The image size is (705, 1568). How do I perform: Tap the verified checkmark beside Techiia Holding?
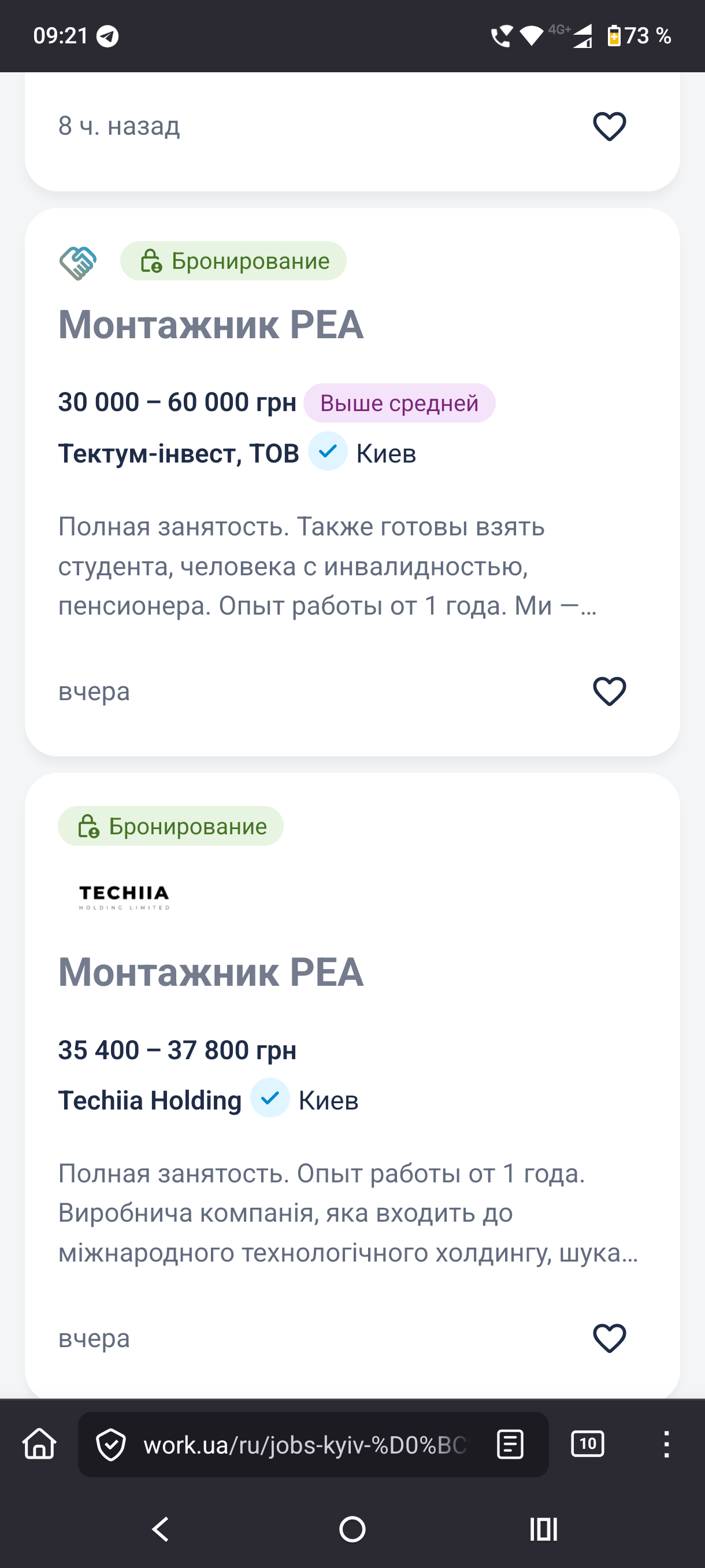tap(270, 1098)
